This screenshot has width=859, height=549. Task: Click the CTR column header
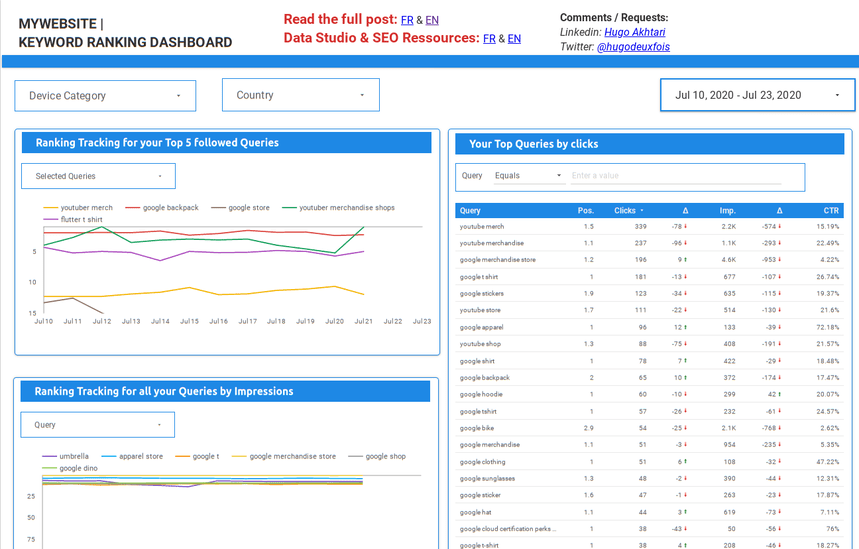pyautogui.click(x=831, y=211)
